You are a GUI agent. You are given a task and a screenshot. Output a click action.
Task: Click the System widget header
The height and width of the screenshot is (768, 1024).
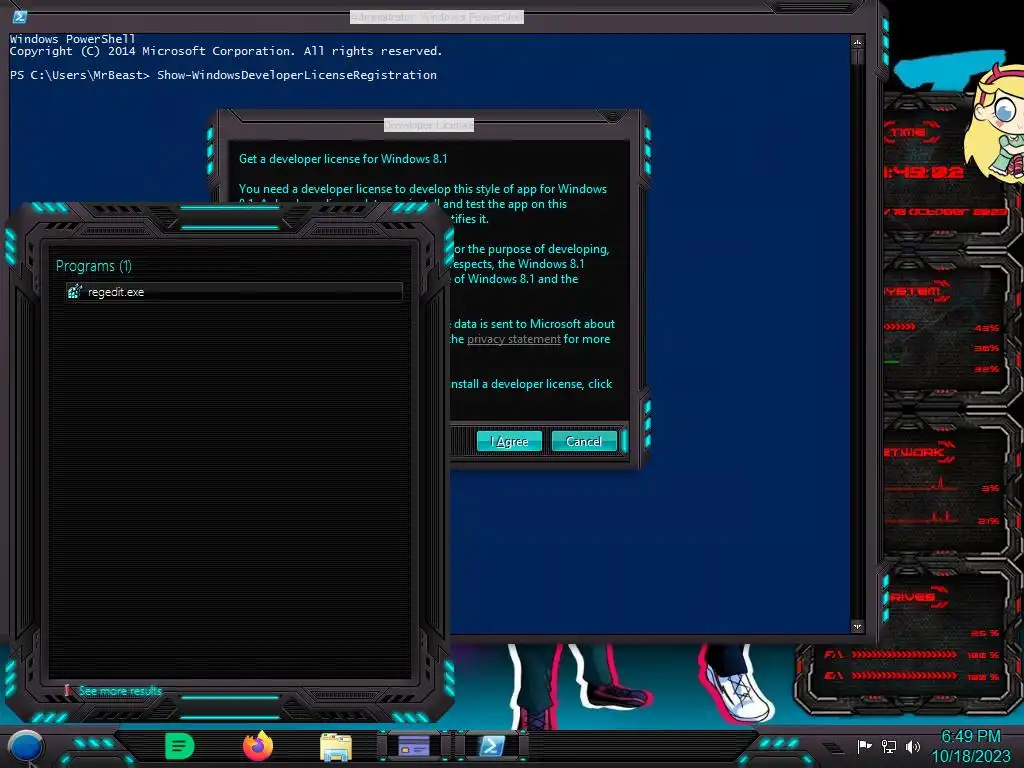[916, 291]
